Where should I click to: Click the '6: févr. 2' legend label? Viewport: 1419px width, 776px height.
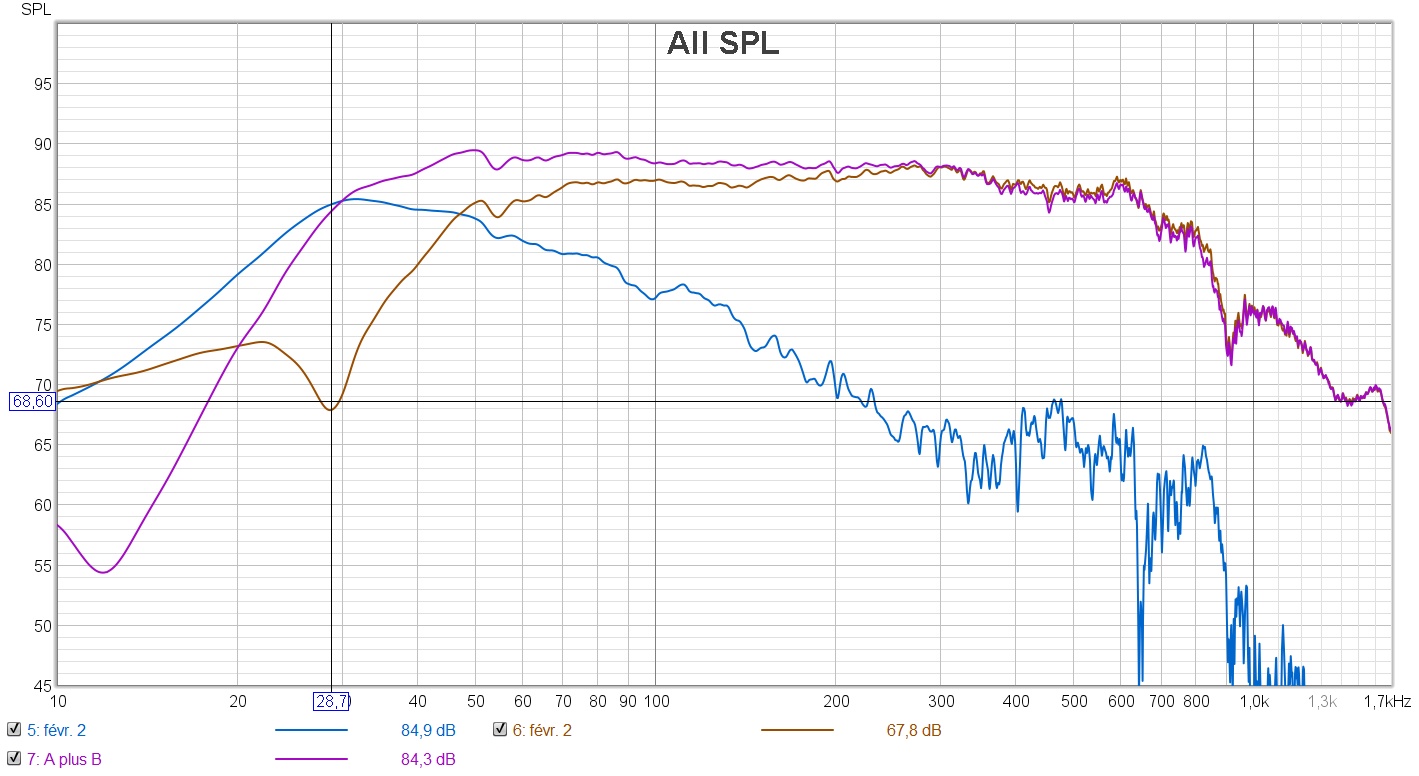coord(542,731)
